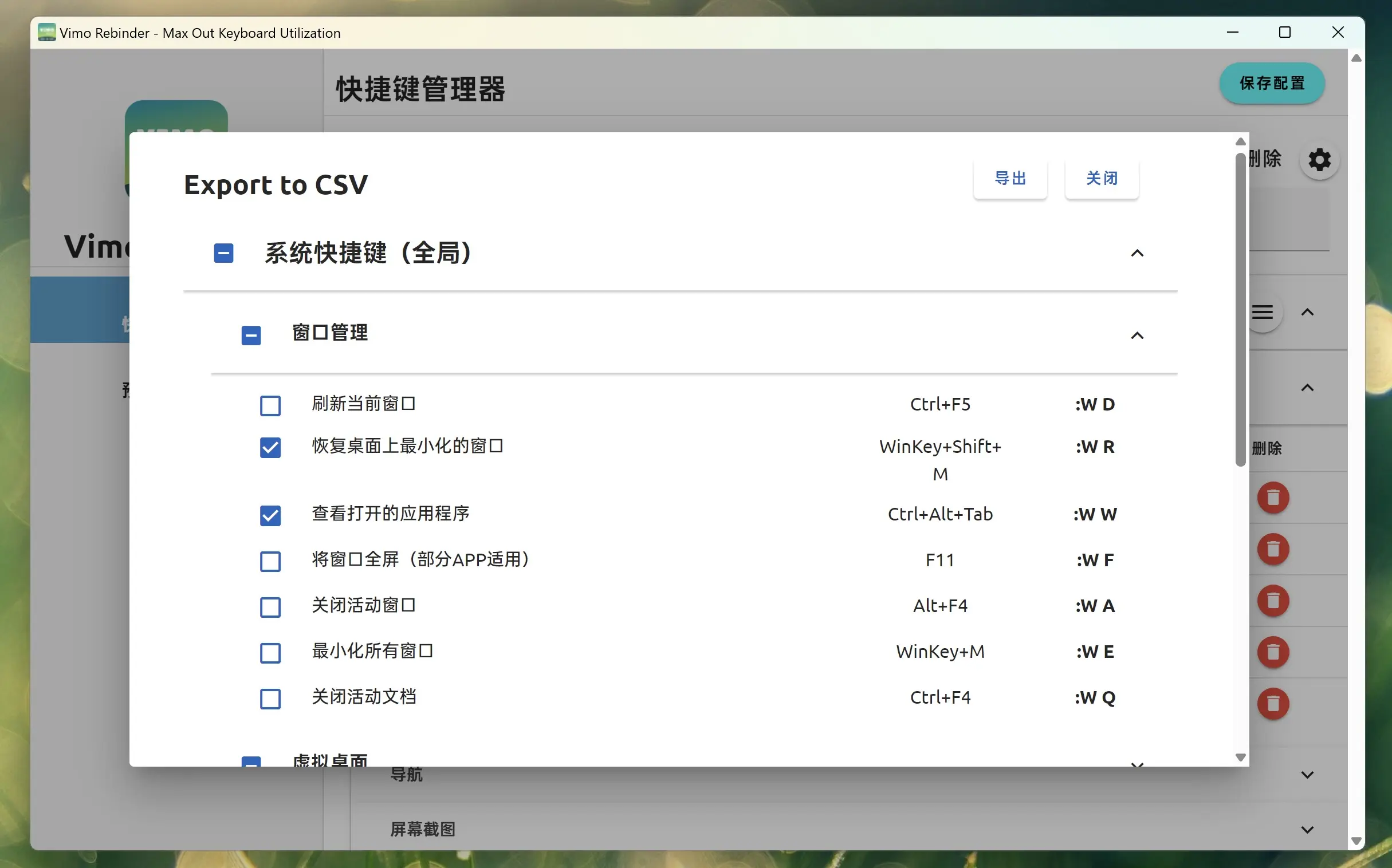Screen dimensions: 1392x868
Task: Click the third red trash icon from top
Action: click(x=1273, y=601)
